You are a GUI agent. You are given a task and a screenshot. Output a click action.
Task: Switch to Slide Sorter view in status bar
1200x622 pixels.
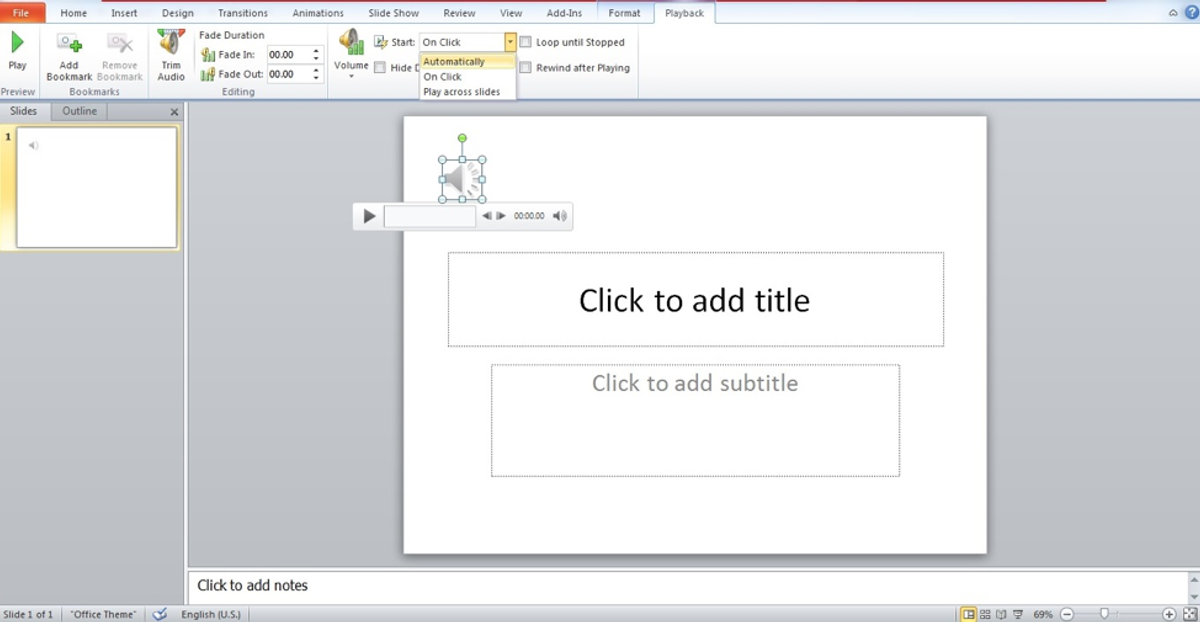tap(984, 614)
